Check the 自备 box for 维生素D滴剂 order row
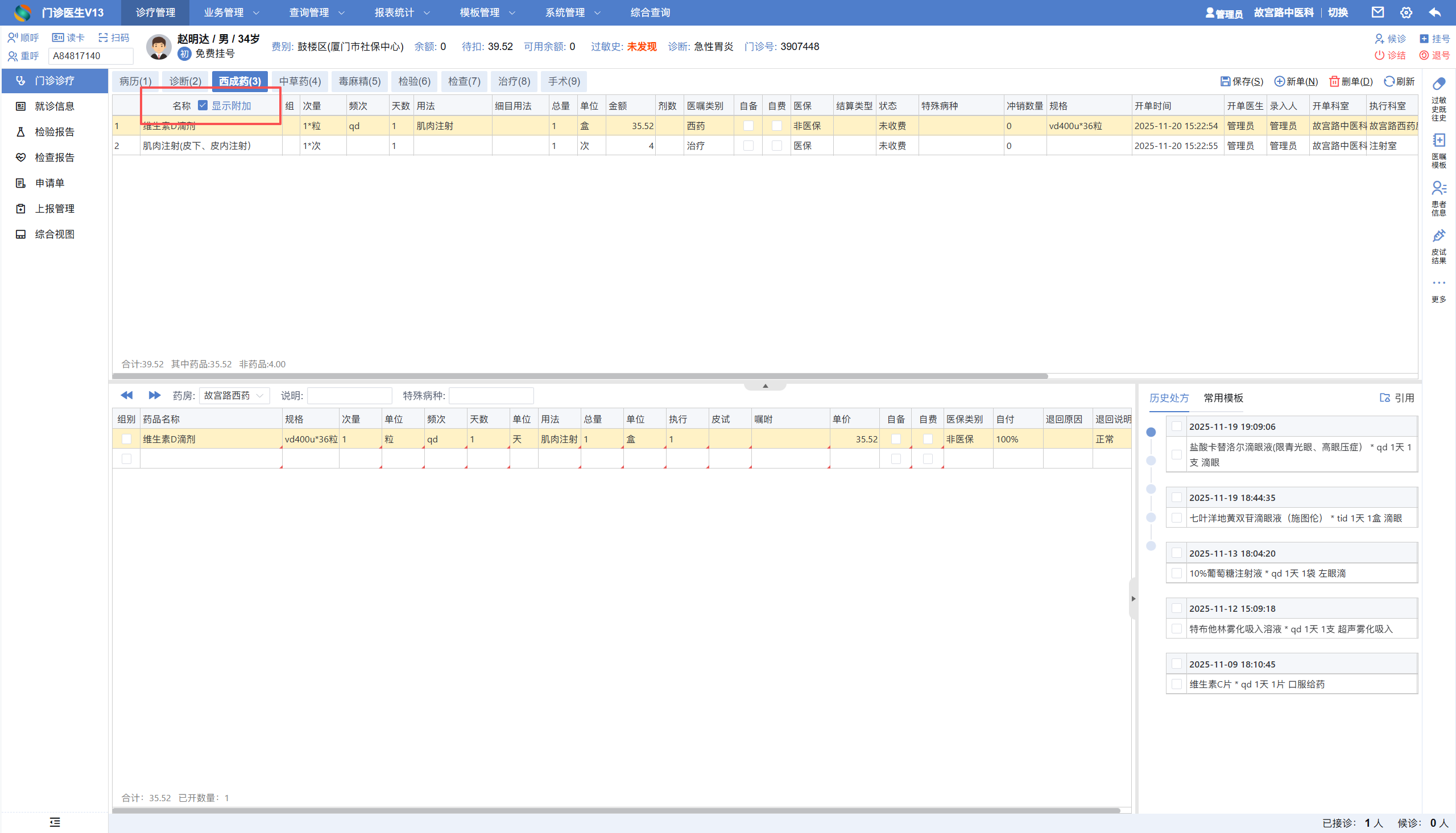Viewport: 1456px width, 833px height. tap(748, 126)
